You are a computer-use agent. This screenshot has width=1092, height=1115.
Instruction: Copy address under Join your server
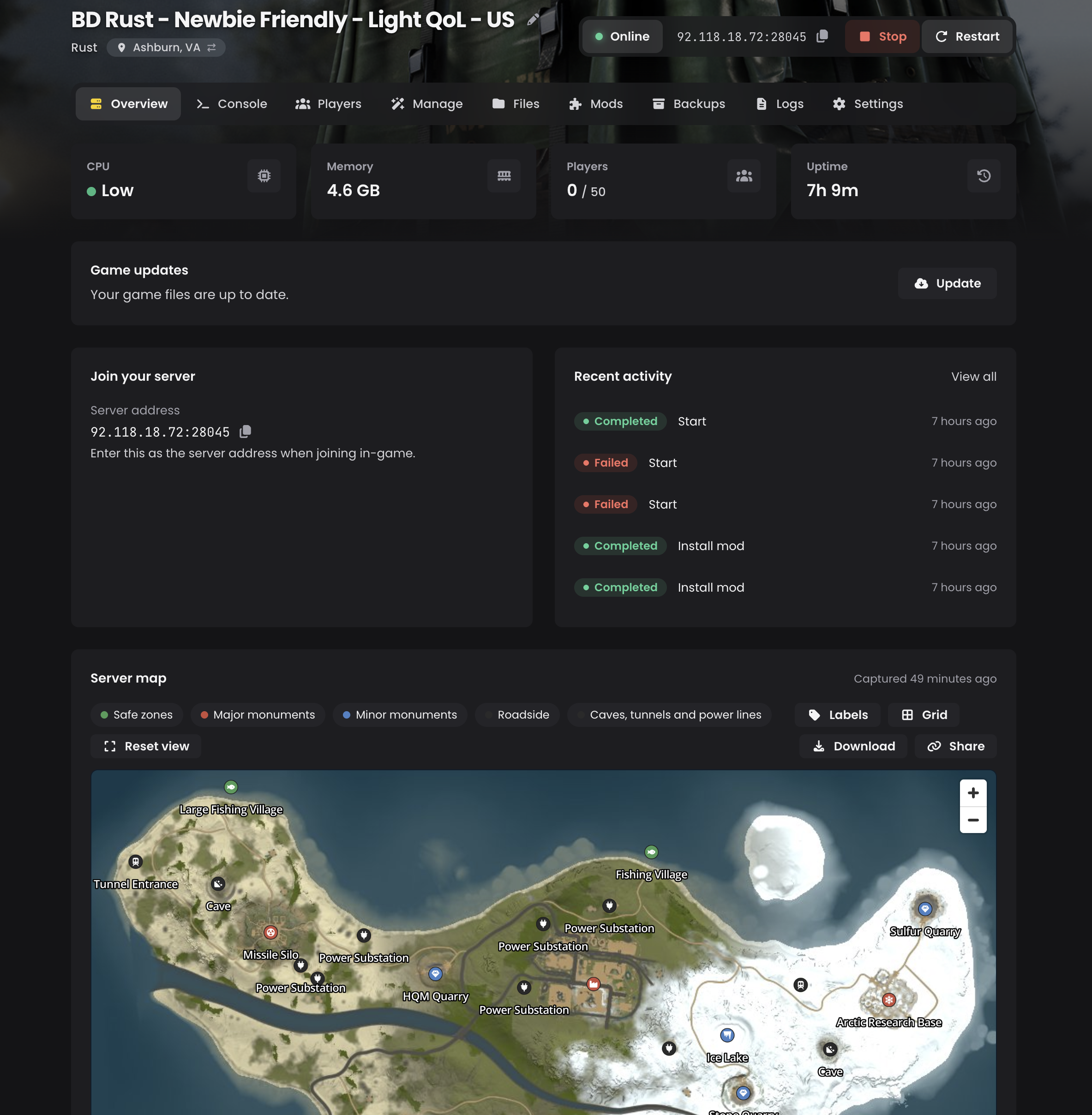click(246, 432)
